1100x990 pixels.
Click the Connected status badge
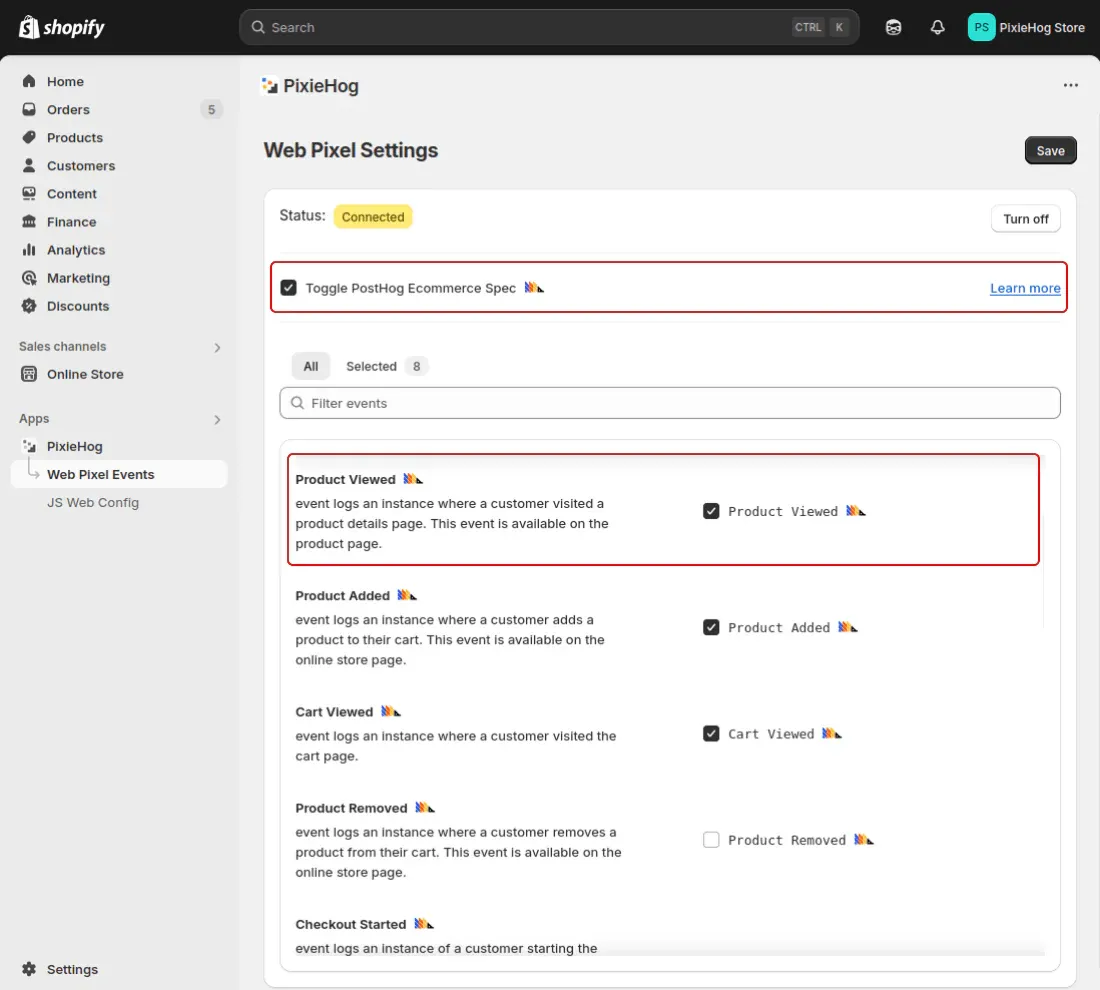coord(373,217)
